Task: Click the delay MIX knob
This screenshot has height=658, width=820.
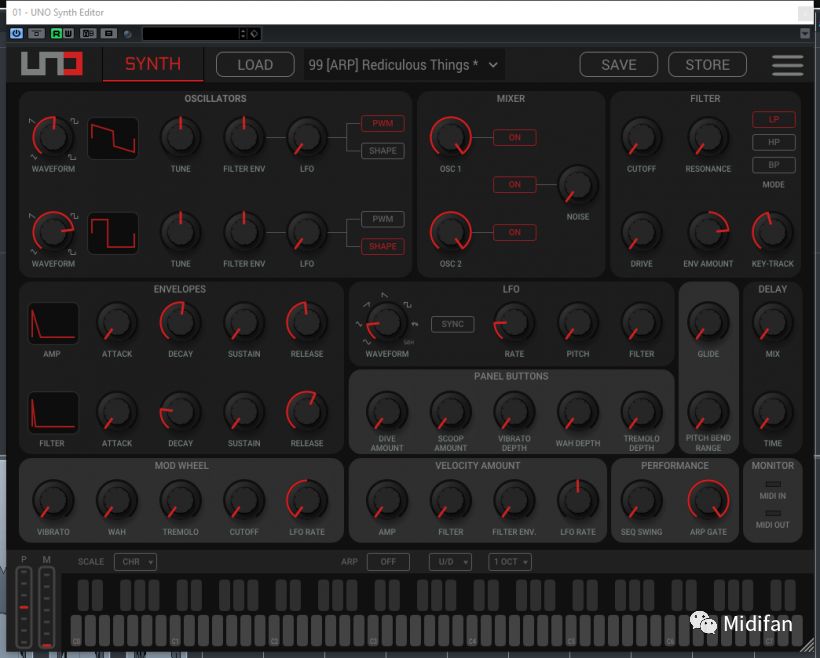Action: (x=772, y=322)
